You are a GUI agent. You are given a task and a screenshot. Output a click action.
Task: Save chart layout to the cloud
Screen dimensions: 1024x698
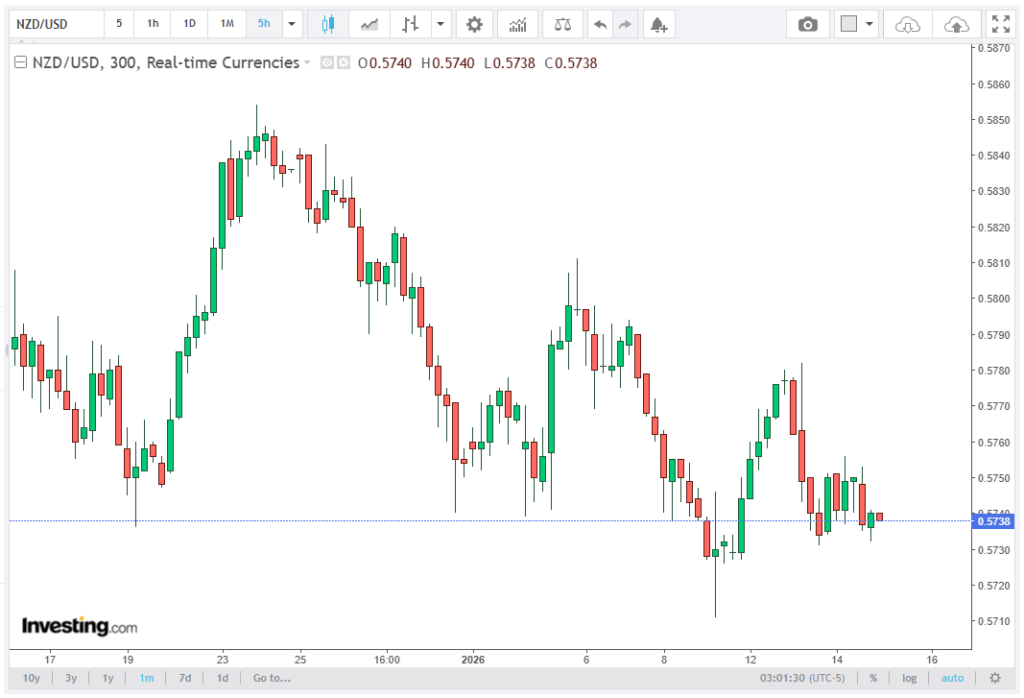coord(956,23)
